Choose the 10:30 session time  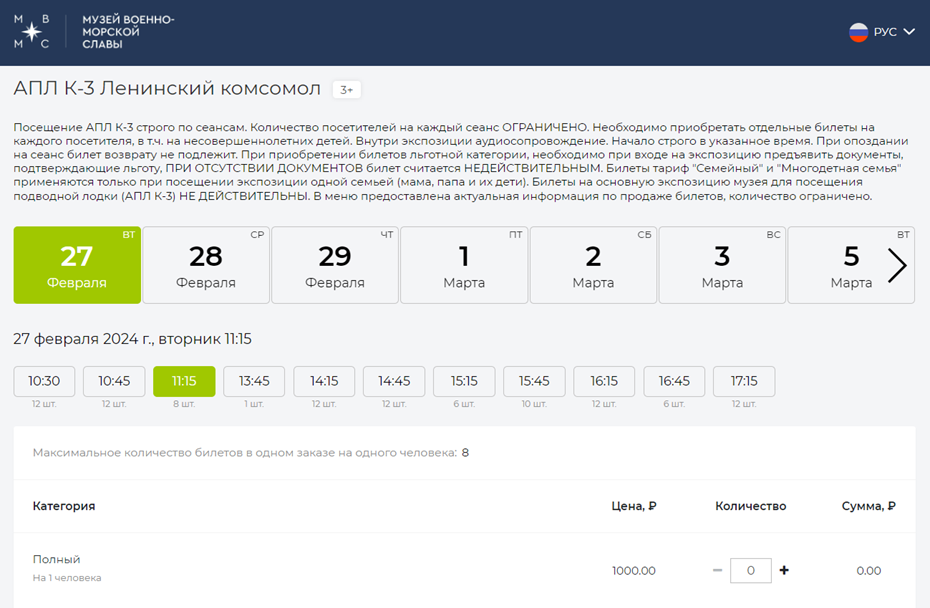[44, 381]
